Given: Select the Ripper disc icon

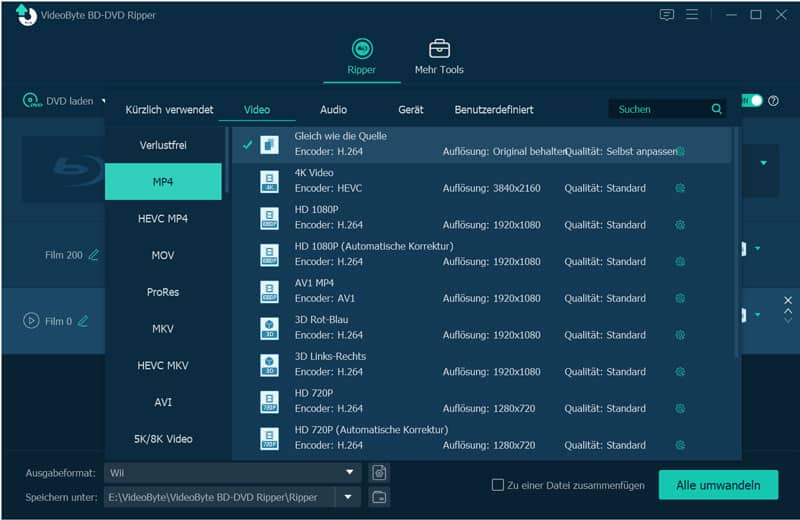Looking at the screenshot, I should click(x=362, y=49).
